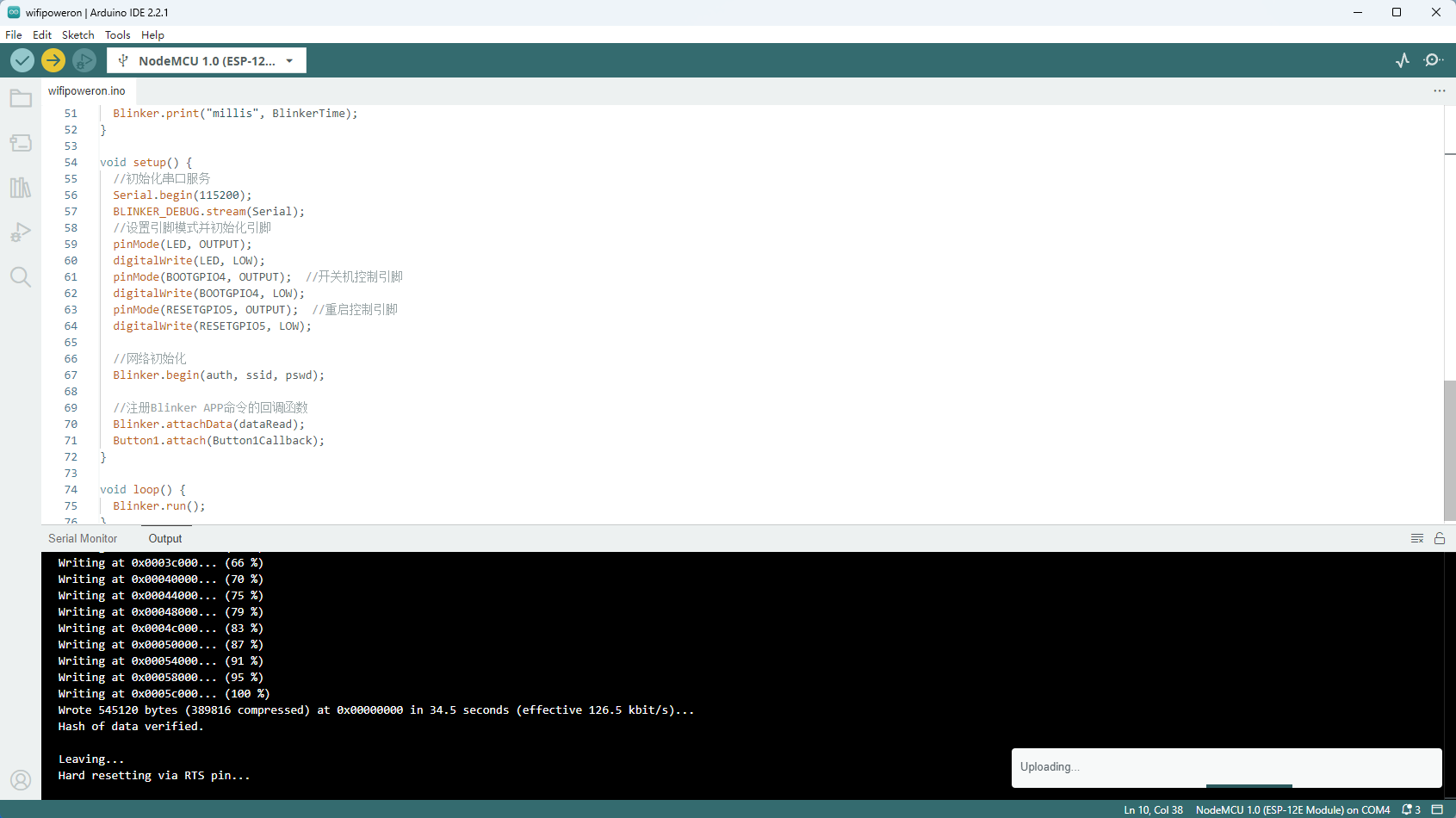The width and height of the screenshot is (1456, 818).
Task: Click line 71 Button1.attach code line
Action: click(x=219, y=441)
